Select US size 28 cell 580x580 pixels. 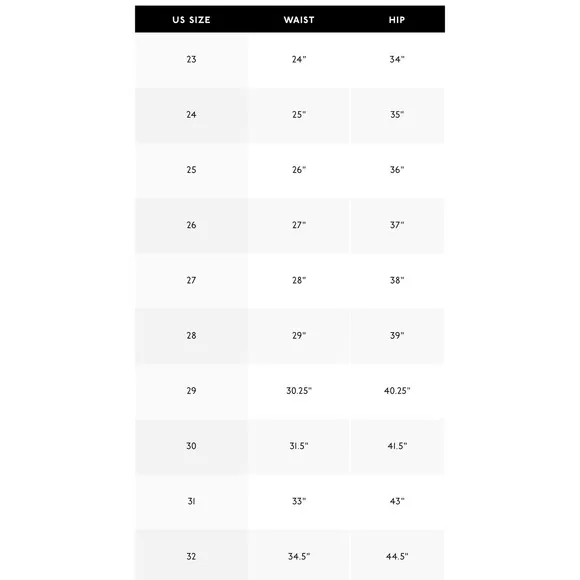191,335
